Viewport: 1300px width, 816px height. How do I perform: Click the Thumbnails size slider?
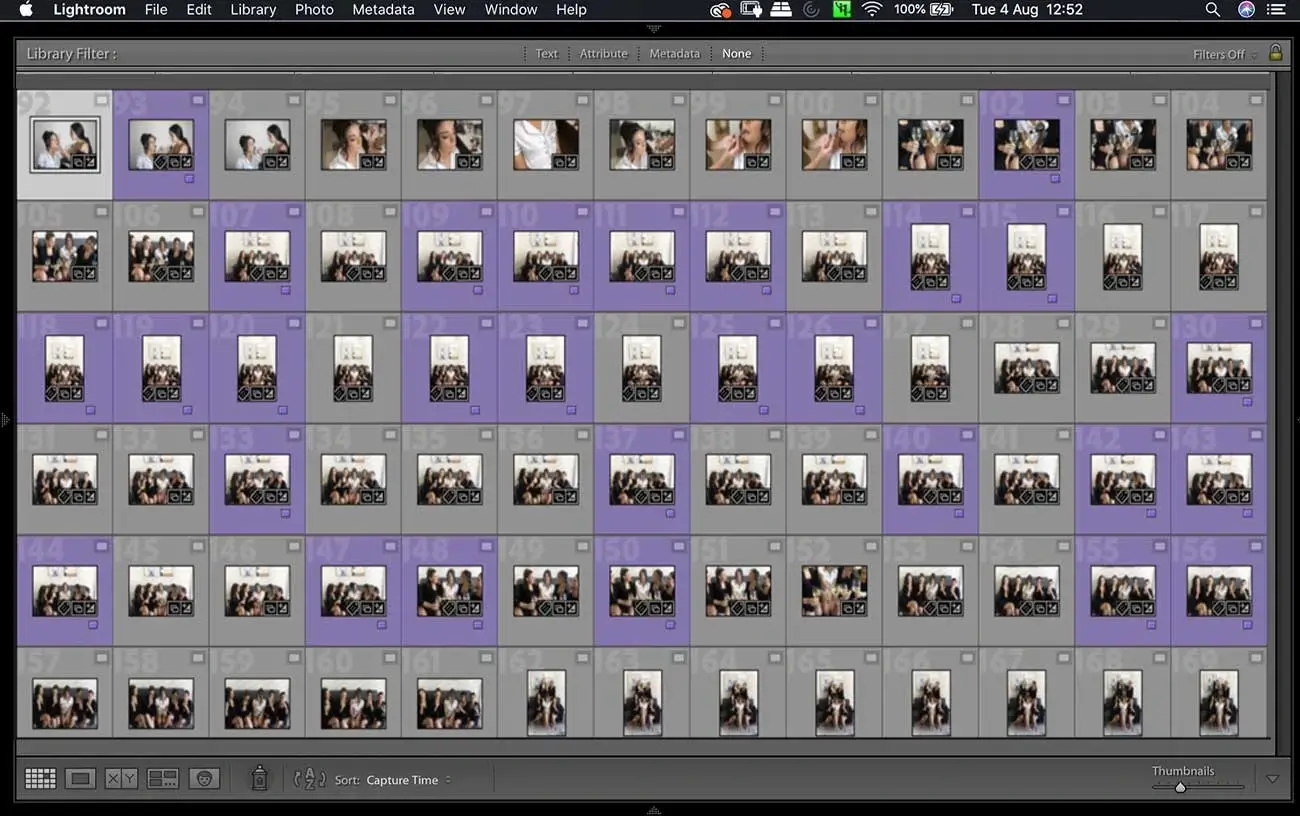1180,787
